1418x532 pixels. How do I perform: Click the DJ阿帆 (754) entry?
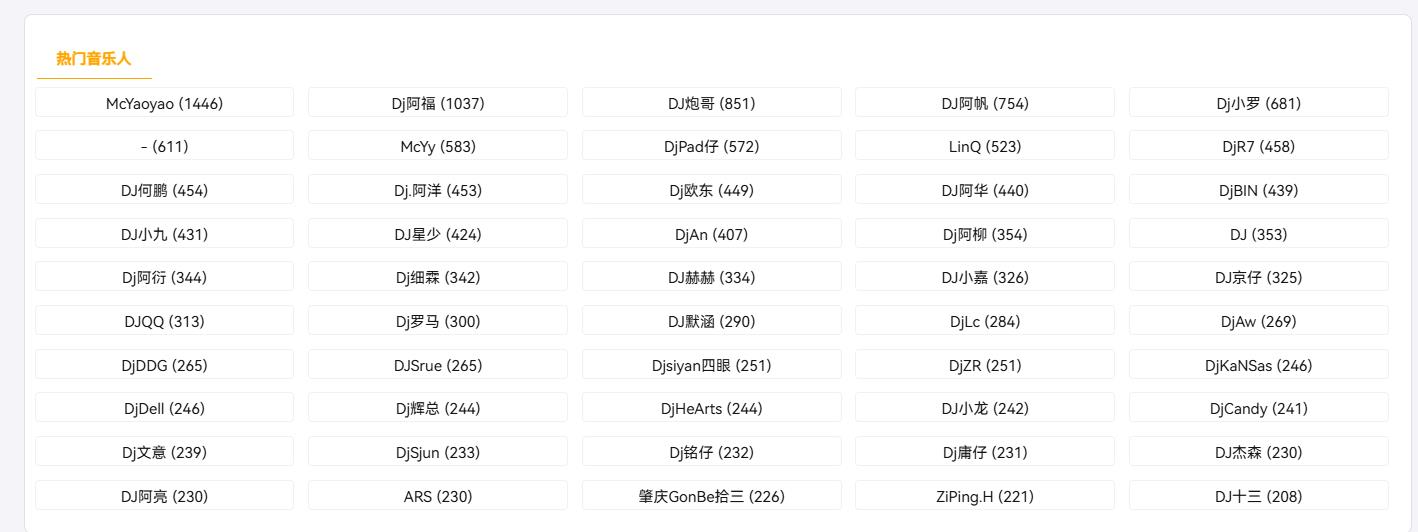pos(985,103)
